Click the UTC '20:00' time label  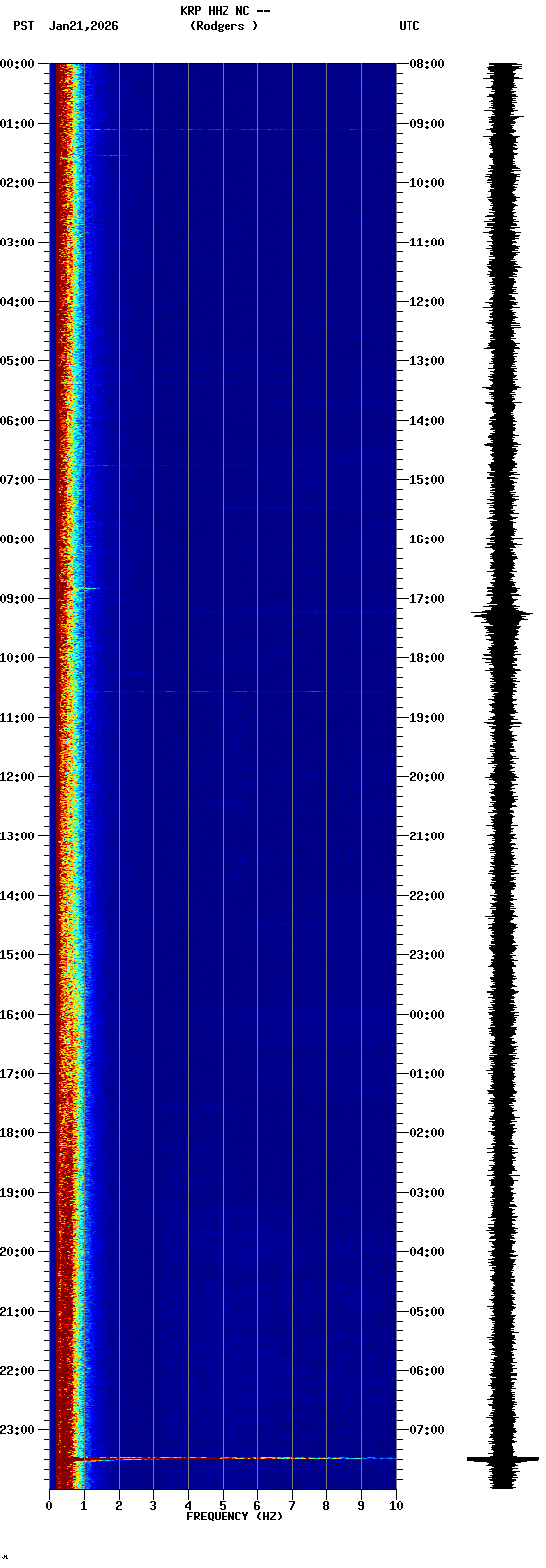tap(426, 777)
